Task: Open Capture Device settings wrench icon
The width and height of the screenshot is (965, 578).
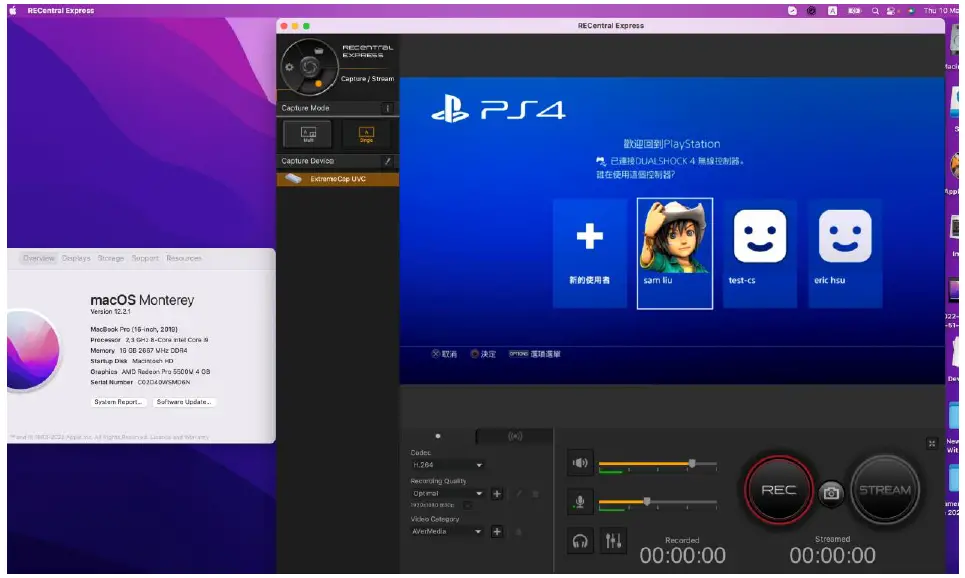Action: point(387,161)
